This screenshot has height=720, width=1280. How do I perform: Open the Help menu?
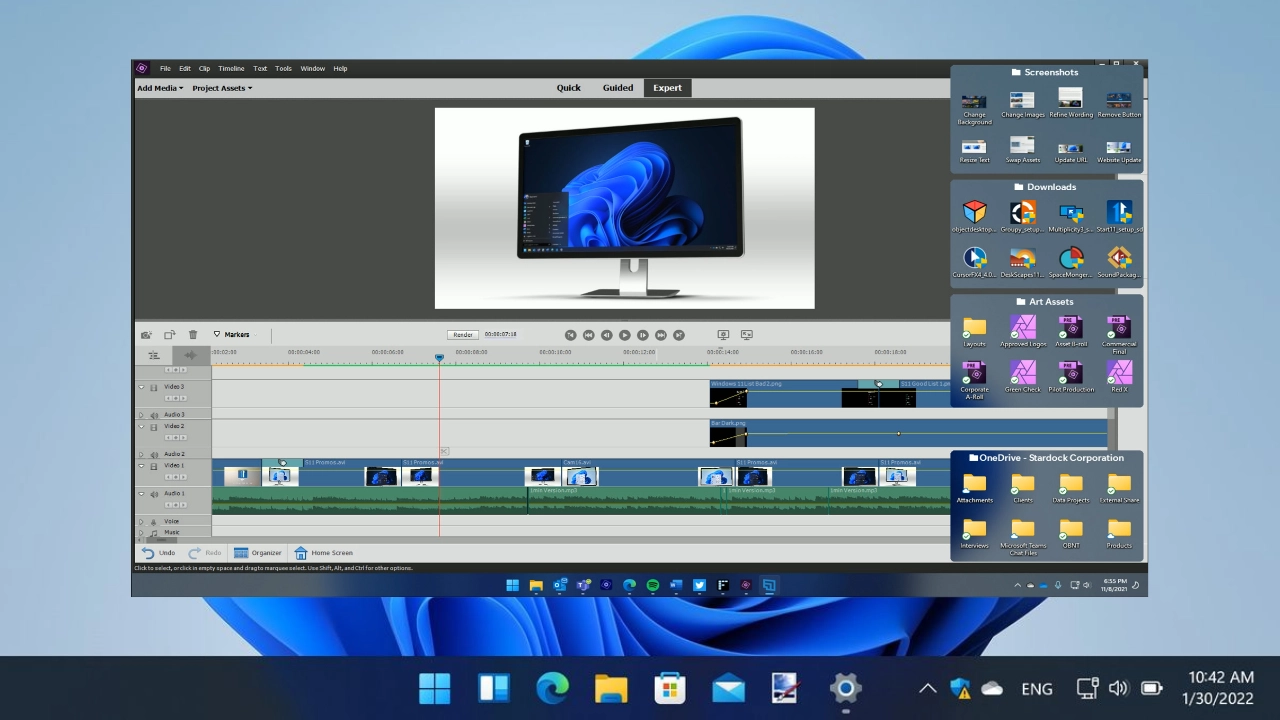340,69
